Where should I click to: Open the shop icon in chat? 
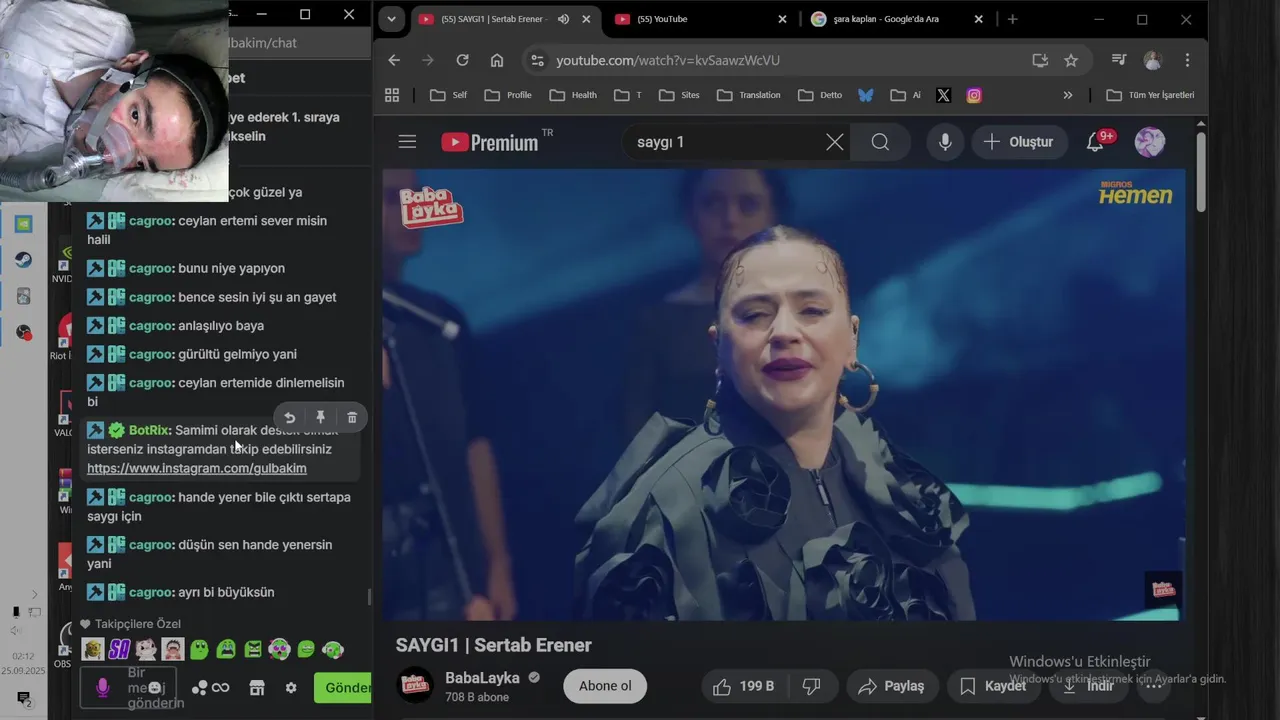point(257,688)
